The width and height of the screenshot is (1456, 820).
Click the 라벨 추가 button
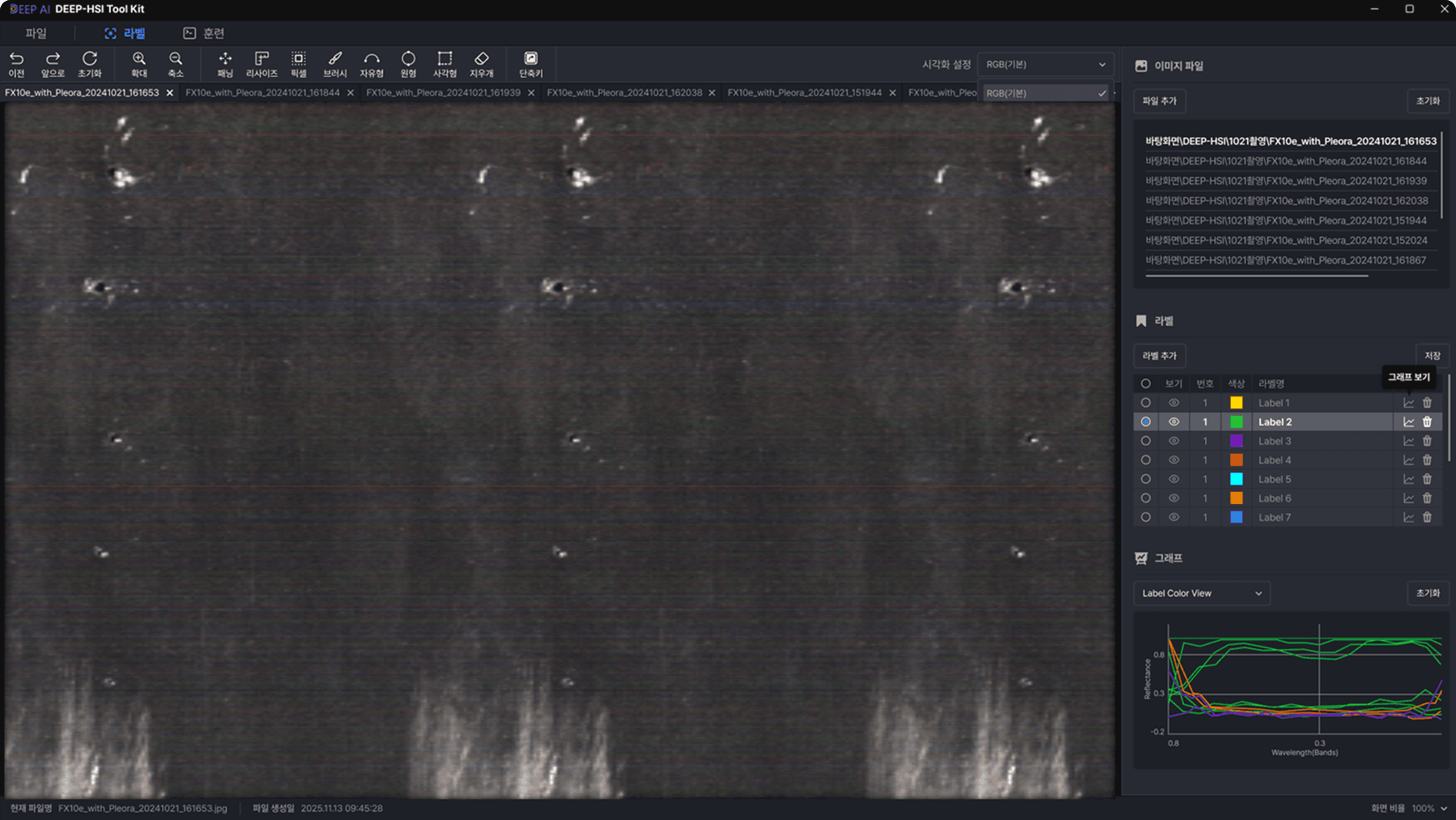click(1159, 356)
